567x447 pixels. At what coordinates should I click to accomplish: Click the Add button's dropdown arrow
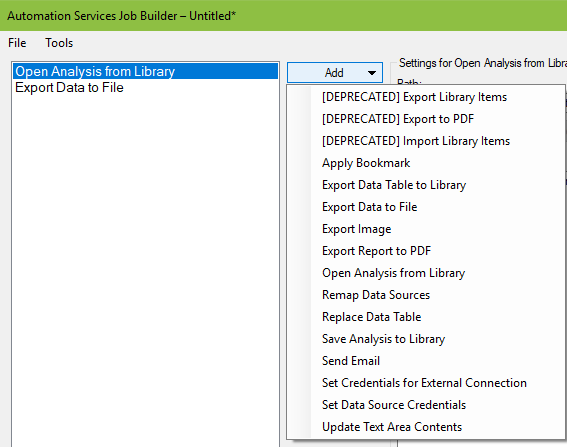[x=371, y=73]
